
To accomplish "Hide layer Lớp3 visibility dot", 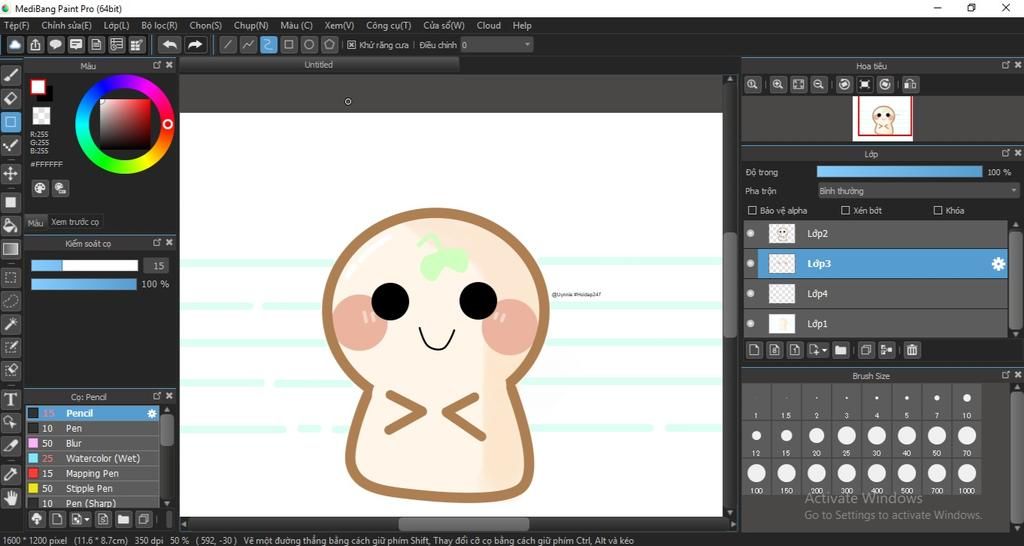I will [750, 263].
